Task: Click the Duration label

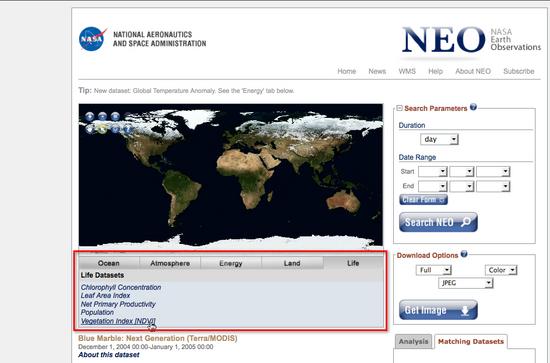Action: 412,125
